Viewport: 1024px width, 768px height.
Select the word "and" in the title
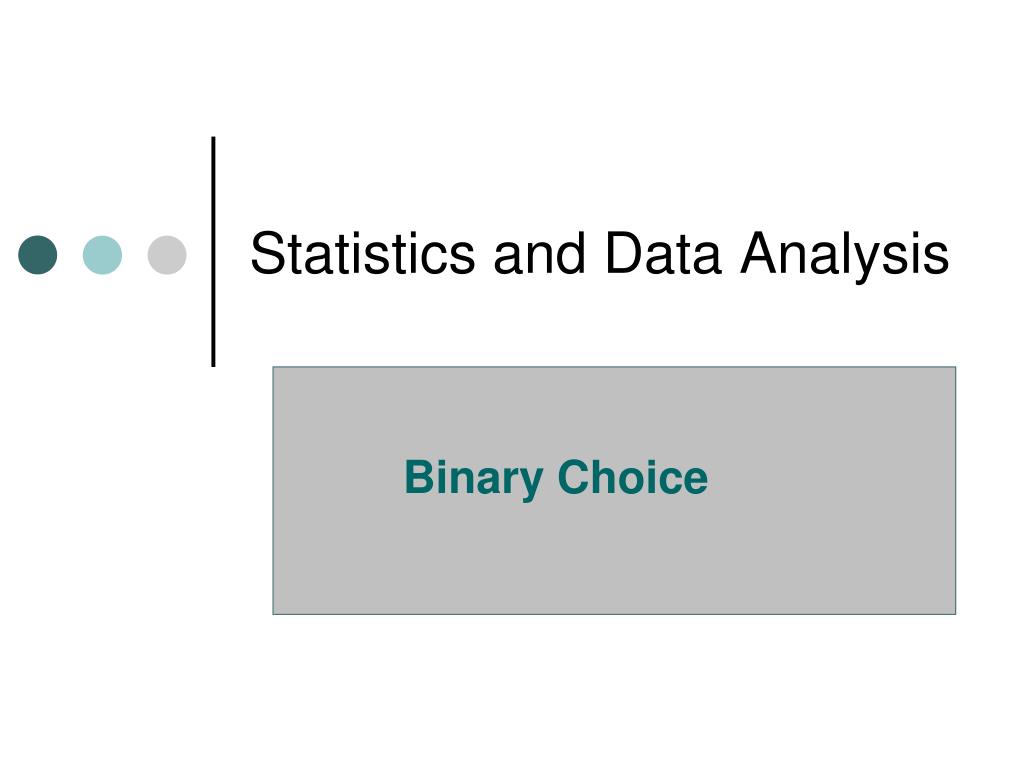(539, 253)
